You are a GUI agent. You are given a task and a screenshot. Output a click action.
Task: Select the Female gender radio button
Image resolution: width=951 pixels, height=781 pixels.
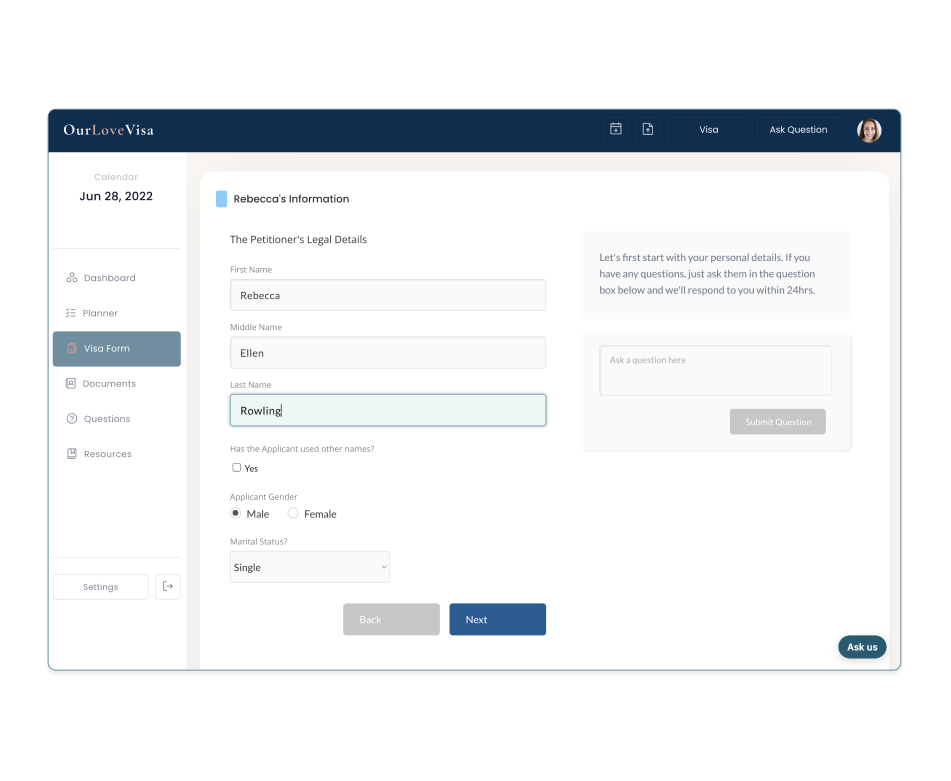pos(293,513)
